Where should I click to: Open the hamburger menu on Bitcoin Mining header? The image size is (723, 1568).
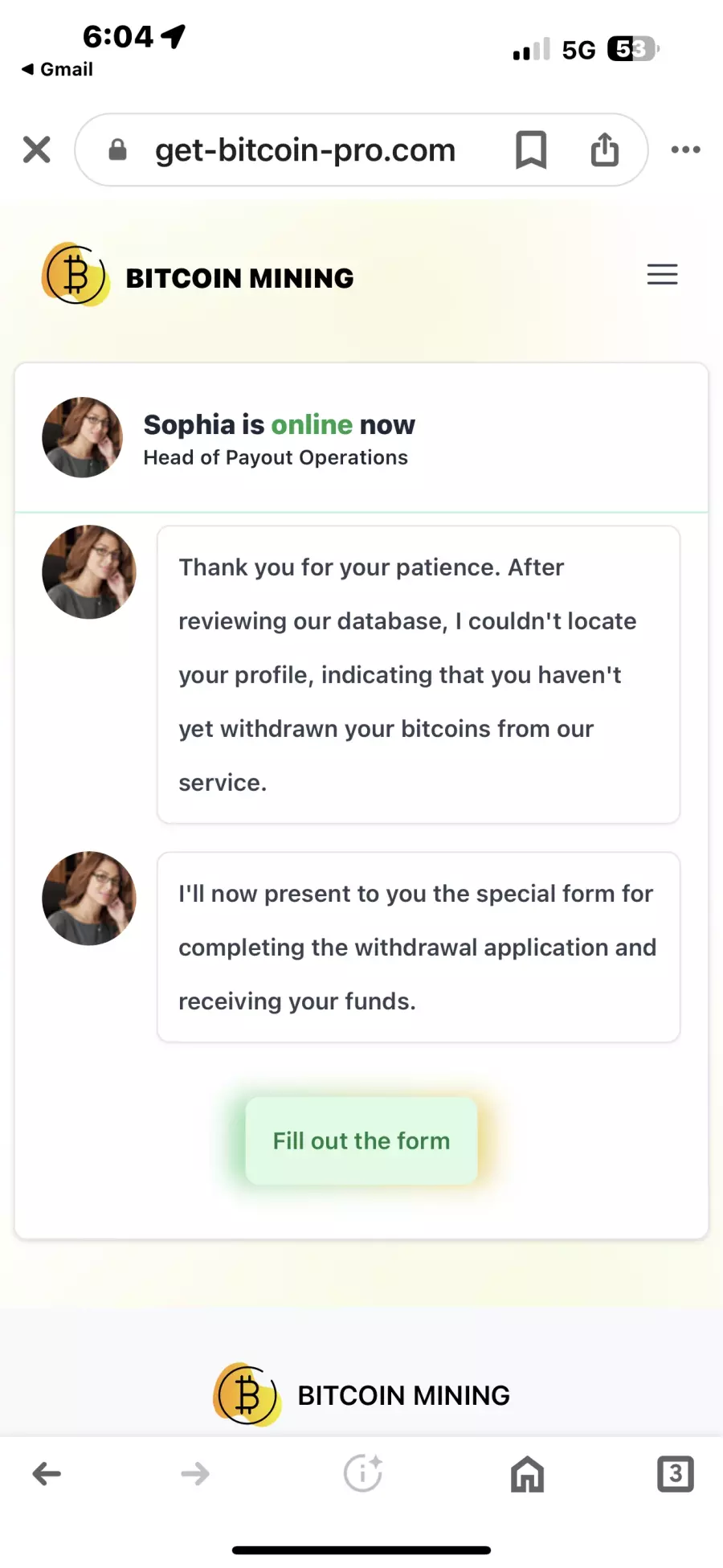pos(663,274)
